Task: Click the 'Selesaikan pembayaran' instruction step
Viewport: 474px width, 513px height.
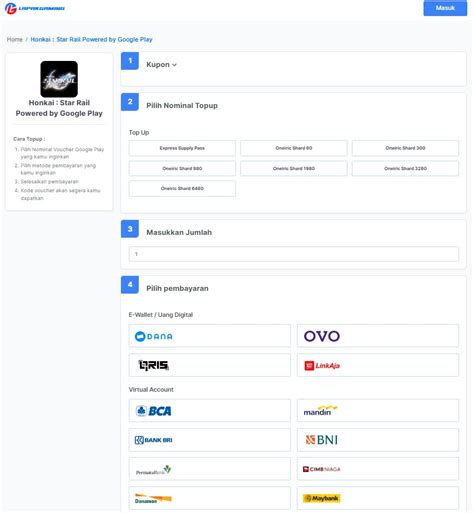Action: pos(49,182)
